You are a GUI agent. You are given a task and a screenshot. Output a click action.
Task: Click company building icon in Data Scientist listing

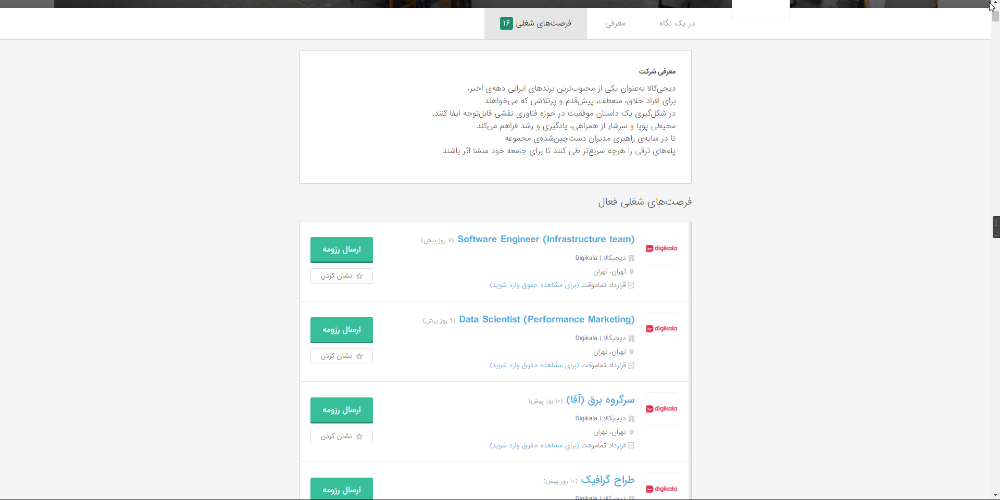(631, 338)
